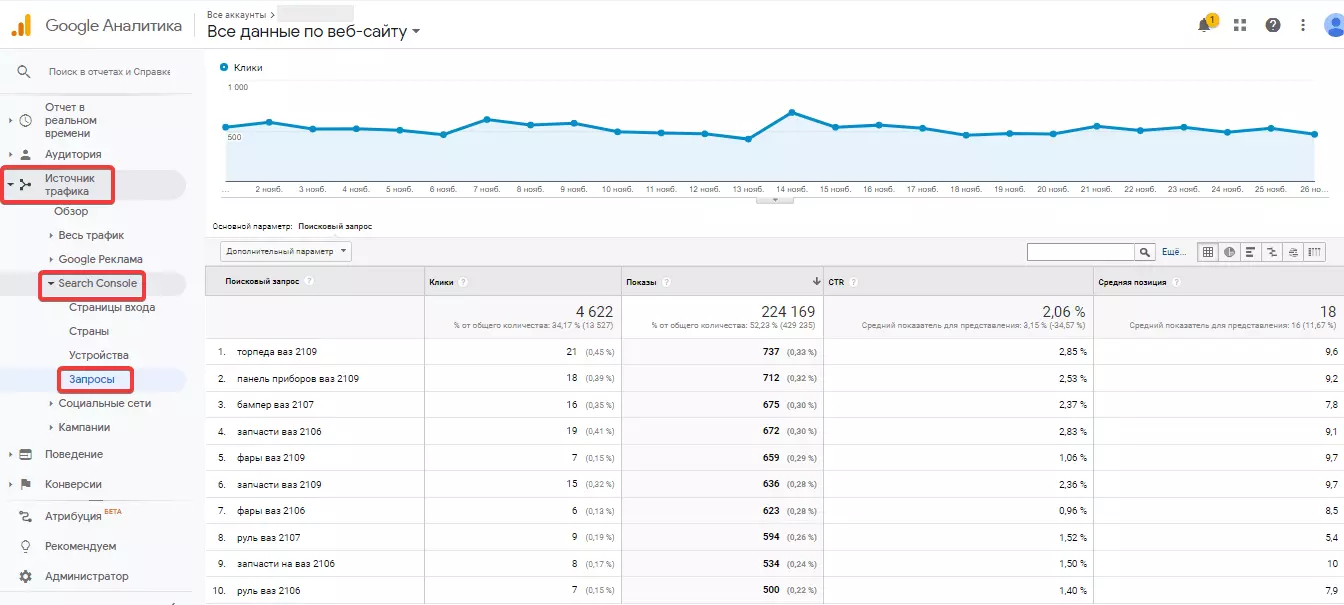Switch to term cloud view icon

coord(1294,253)
